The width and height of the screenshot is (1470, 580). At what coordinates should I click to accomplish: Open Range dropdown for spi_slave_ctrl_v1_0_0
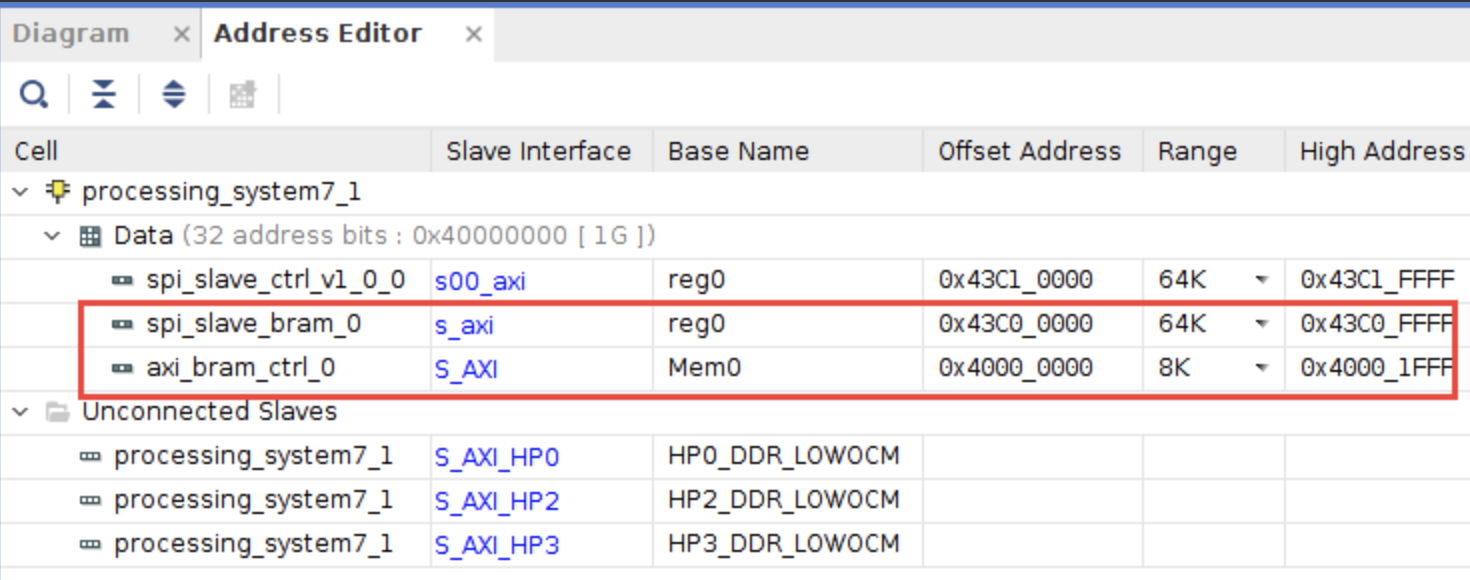coord(1262,280)
